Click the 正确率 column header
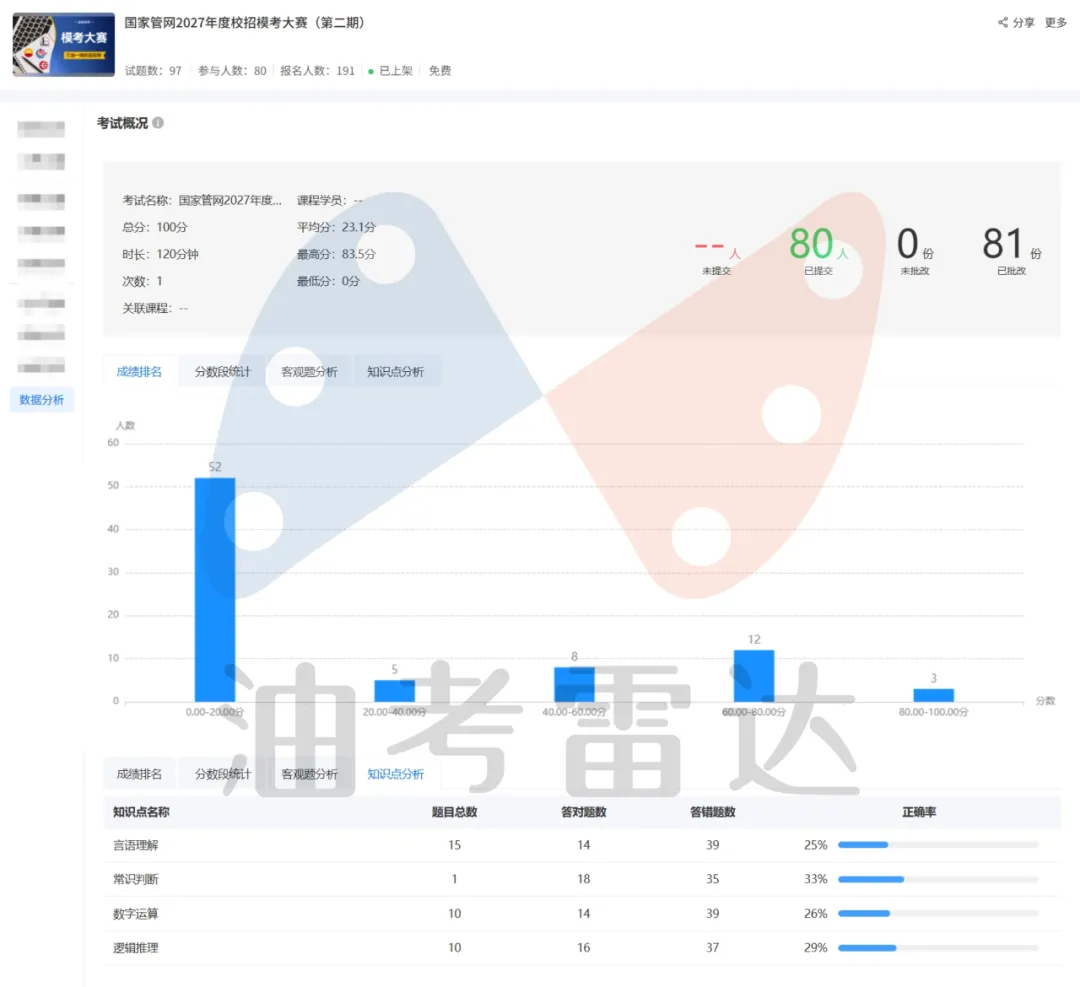This screenshot has height=987, width=1080. coord(920,811)
